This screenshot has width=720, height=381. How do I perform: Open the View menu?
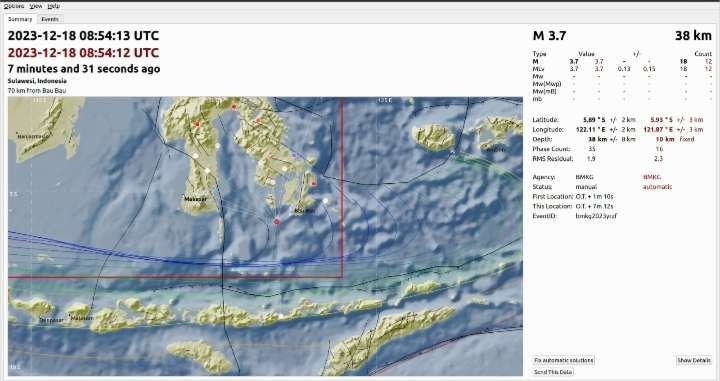[x=36, y=6]
